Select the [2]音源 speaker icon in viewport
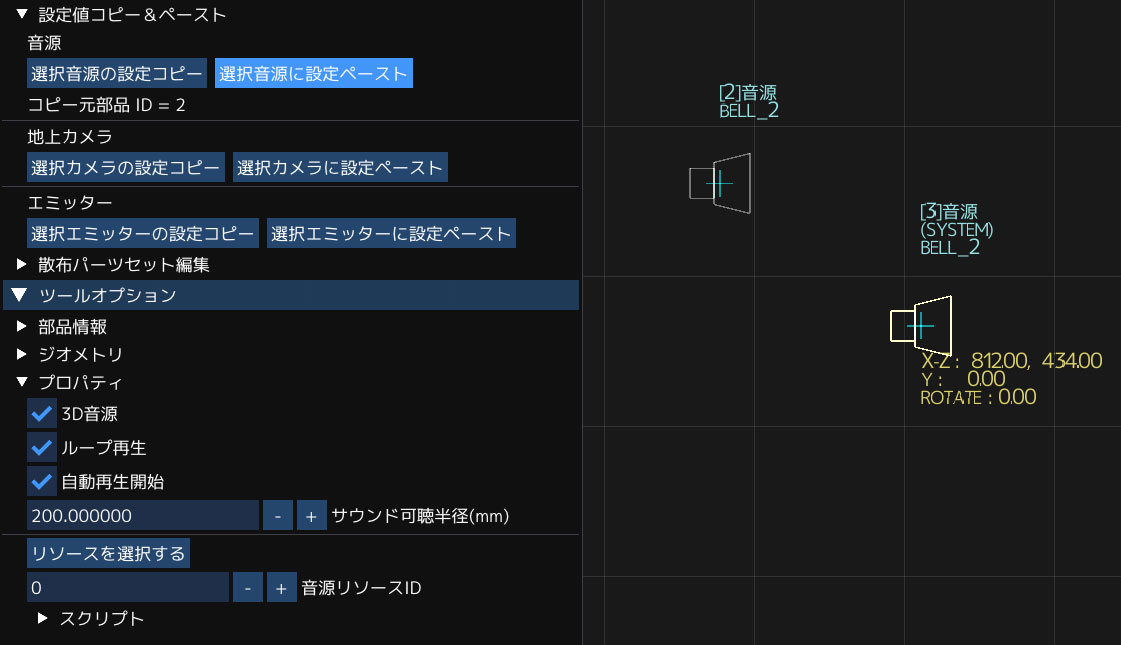1121x645 pixels. [720, 183]
